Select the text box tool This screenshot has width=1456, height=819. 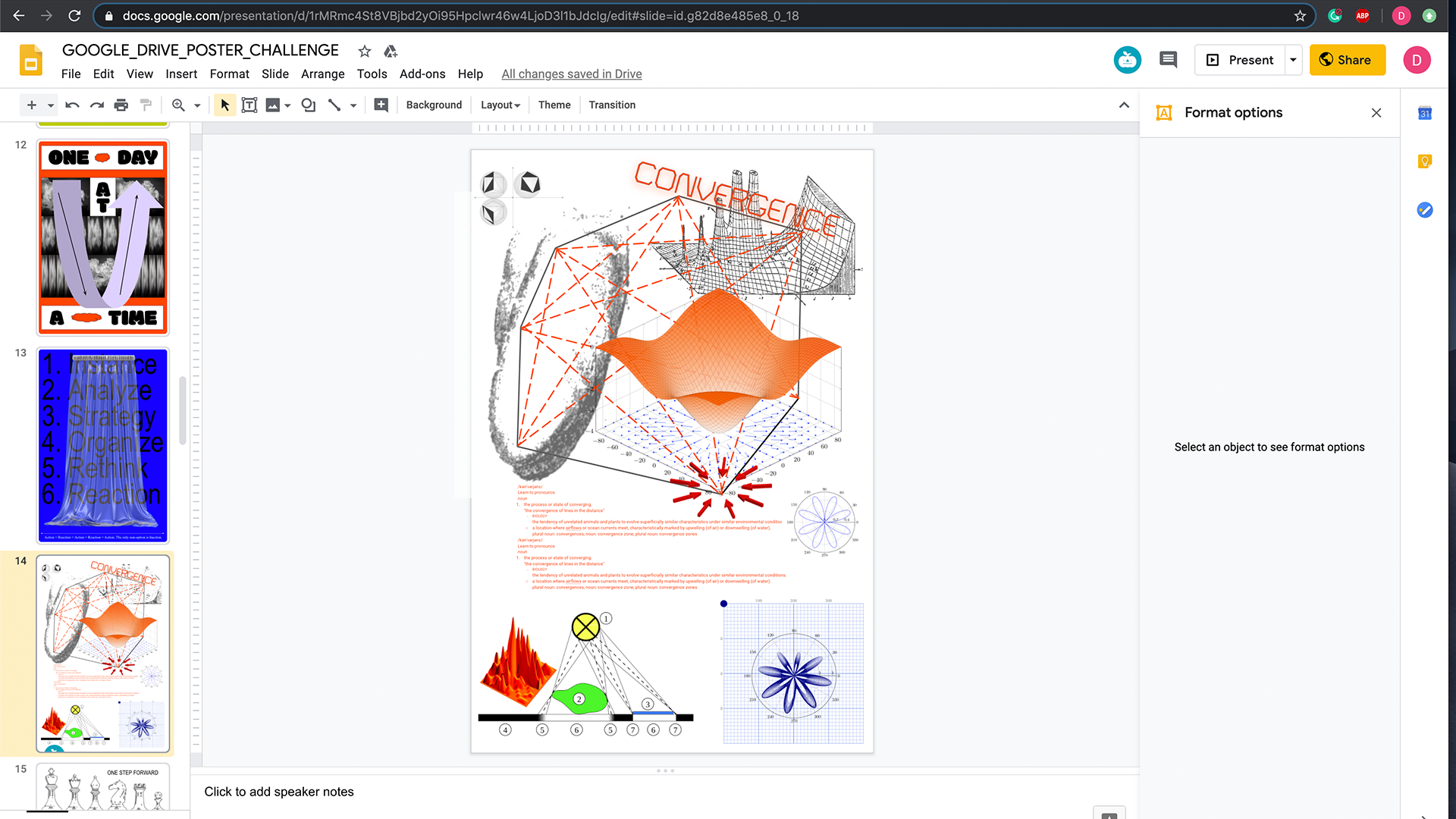[x=249, y=105]
